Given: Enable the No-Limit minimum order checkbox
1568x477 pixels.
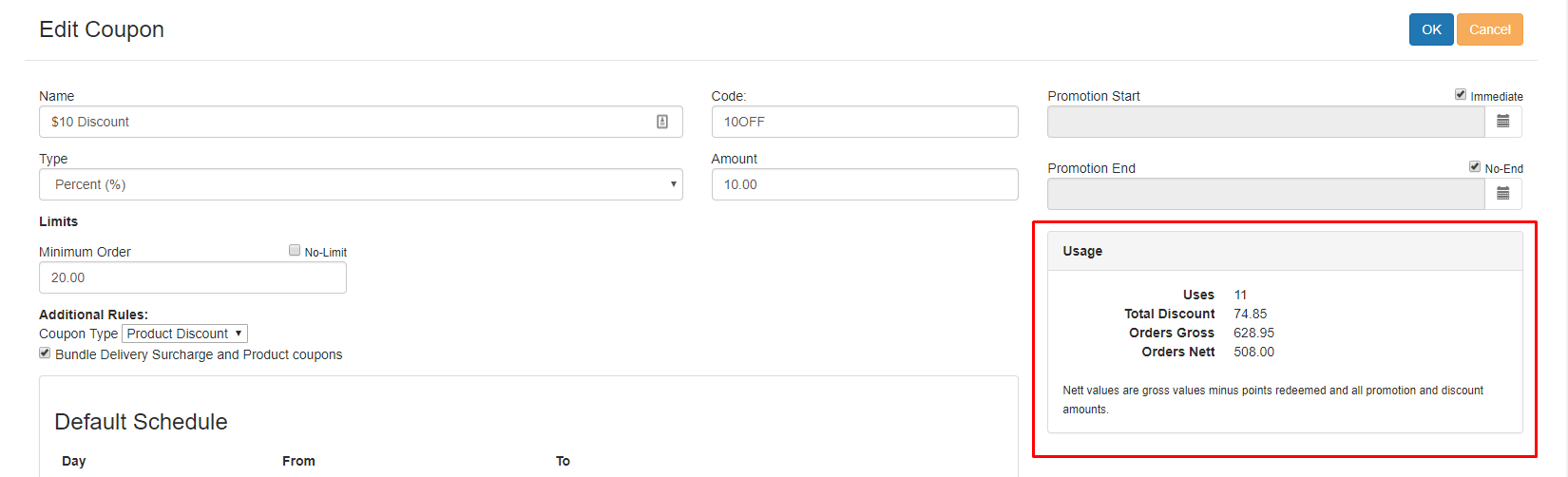Looking at the screenshot, I should pyautogui.click(x=295, y=250).
